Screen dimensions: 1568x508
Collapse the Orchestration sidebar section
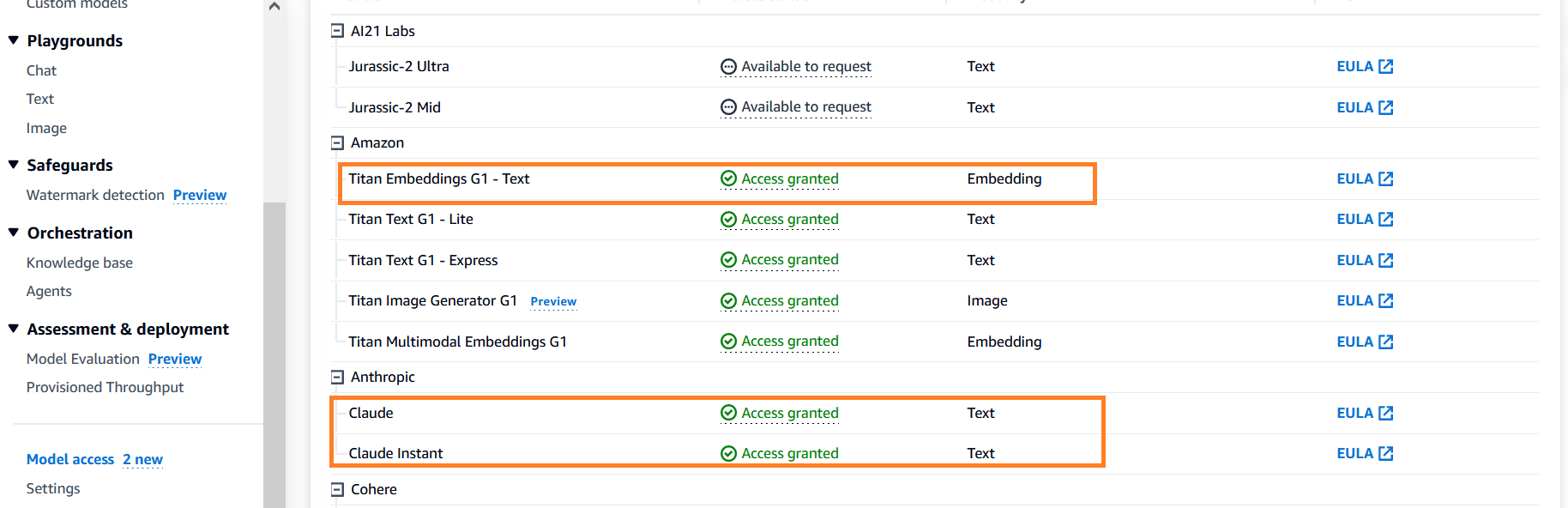coord(14,233)
